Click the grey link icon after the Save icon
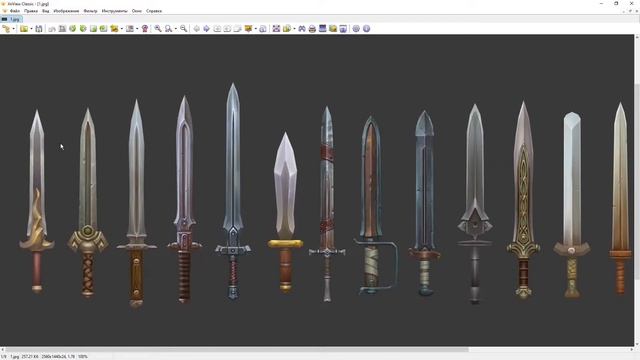 coord(52,29)
